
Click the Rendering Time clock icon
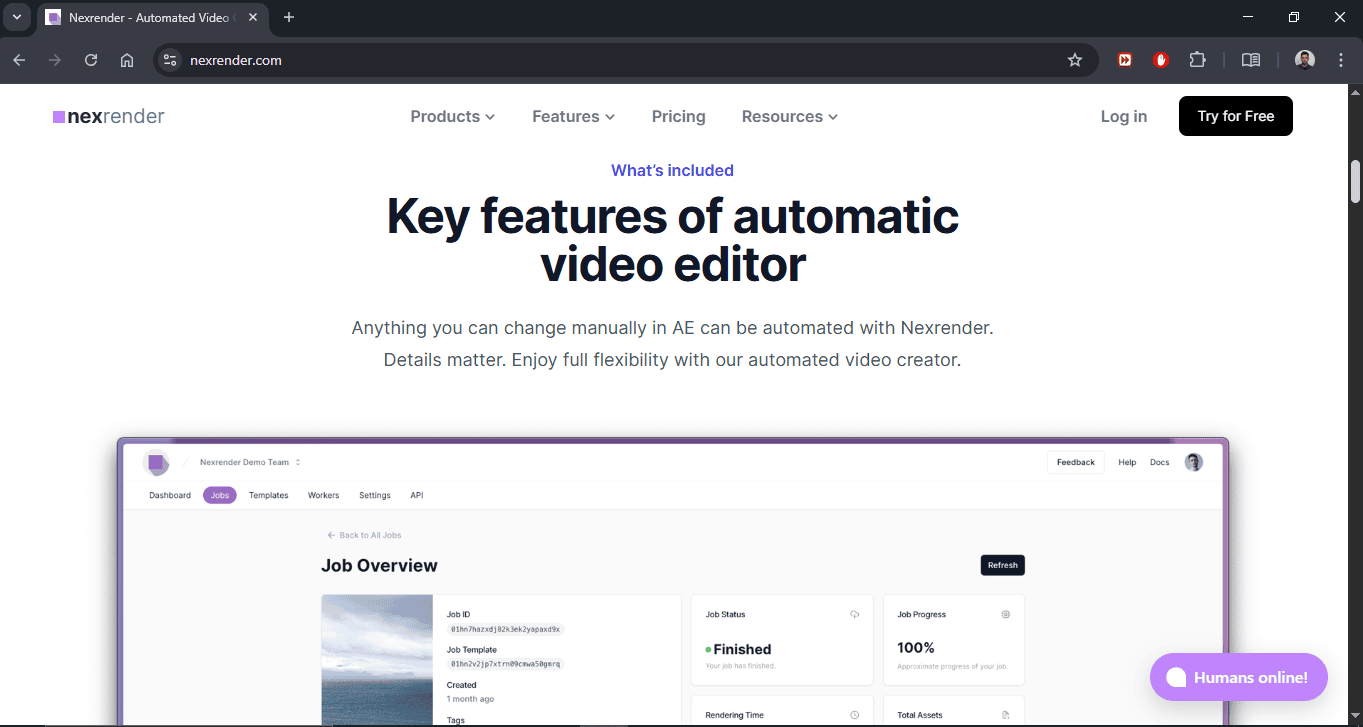[854, 715]
